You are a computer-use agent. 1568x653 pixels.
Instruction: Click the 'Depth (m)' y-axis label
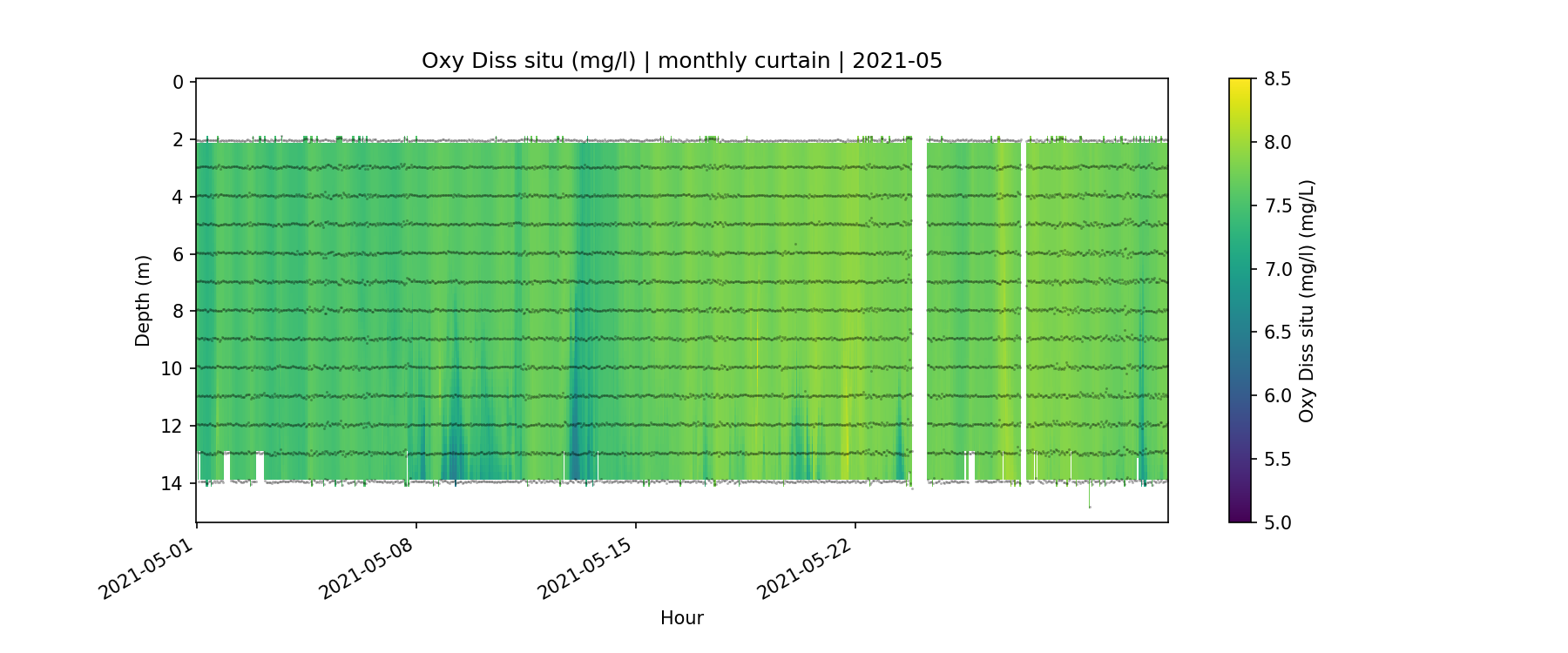[x=143, y=300]
